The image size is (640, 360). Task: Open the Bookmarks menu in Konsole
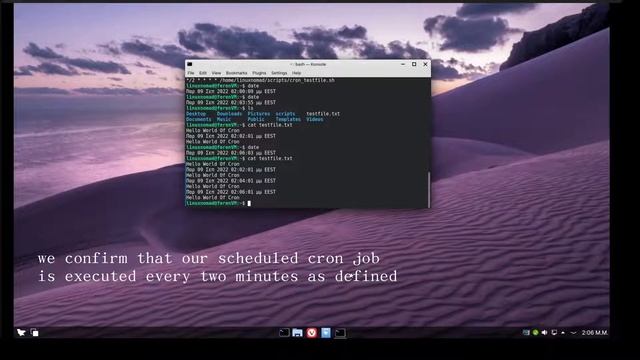click(236, 73)
